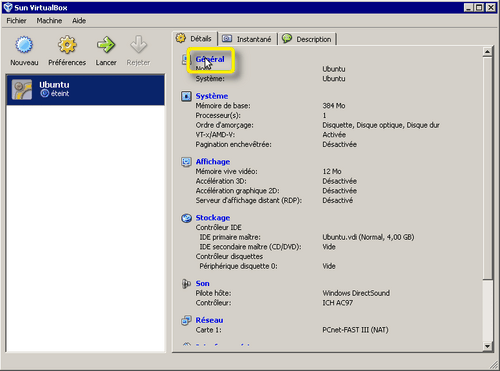Click the éteint power state icon
The height and width of the screenshot is (371, 500).
[x=45, y=93]
